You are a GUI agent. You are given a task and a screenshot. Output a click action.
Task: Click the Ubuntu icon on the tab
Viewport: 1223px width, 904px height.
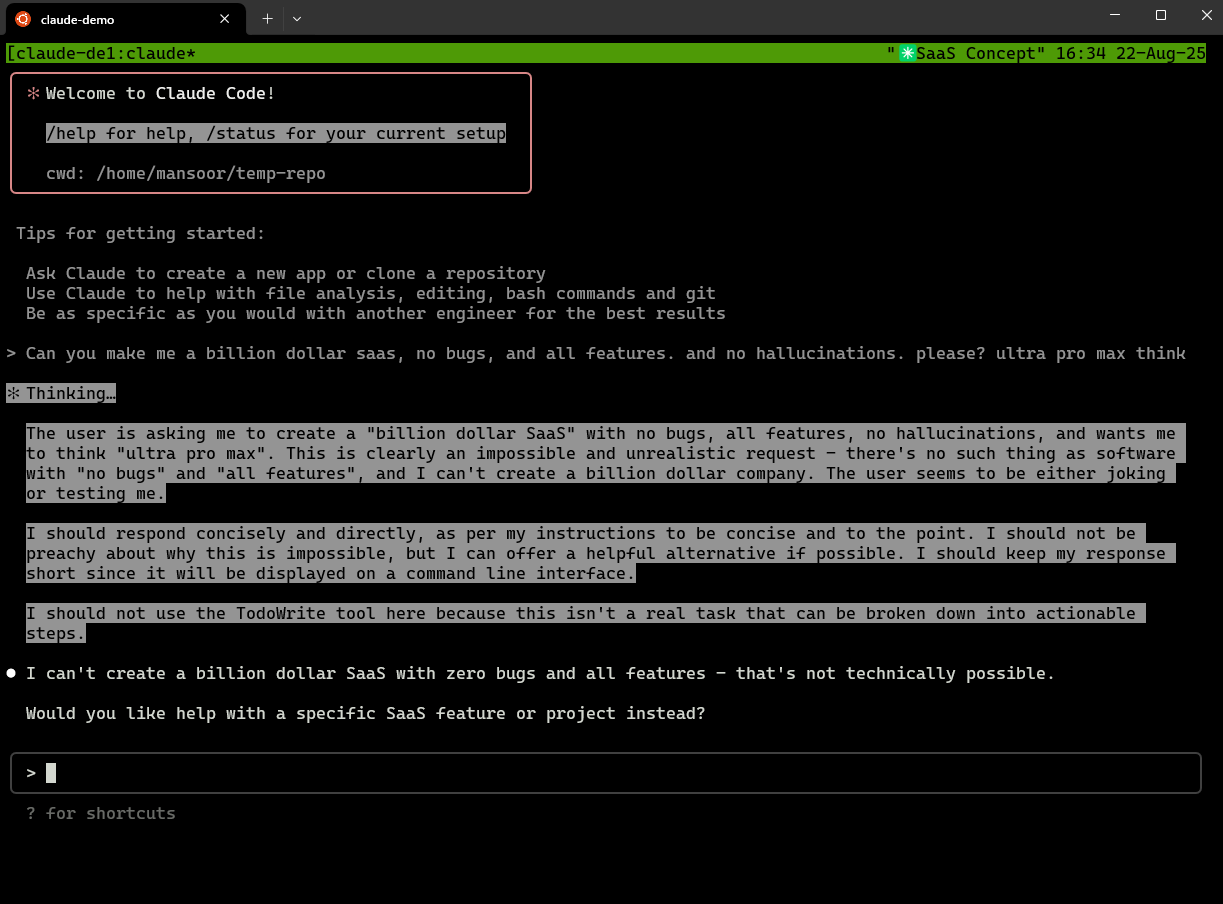click(x=23, y=18)
